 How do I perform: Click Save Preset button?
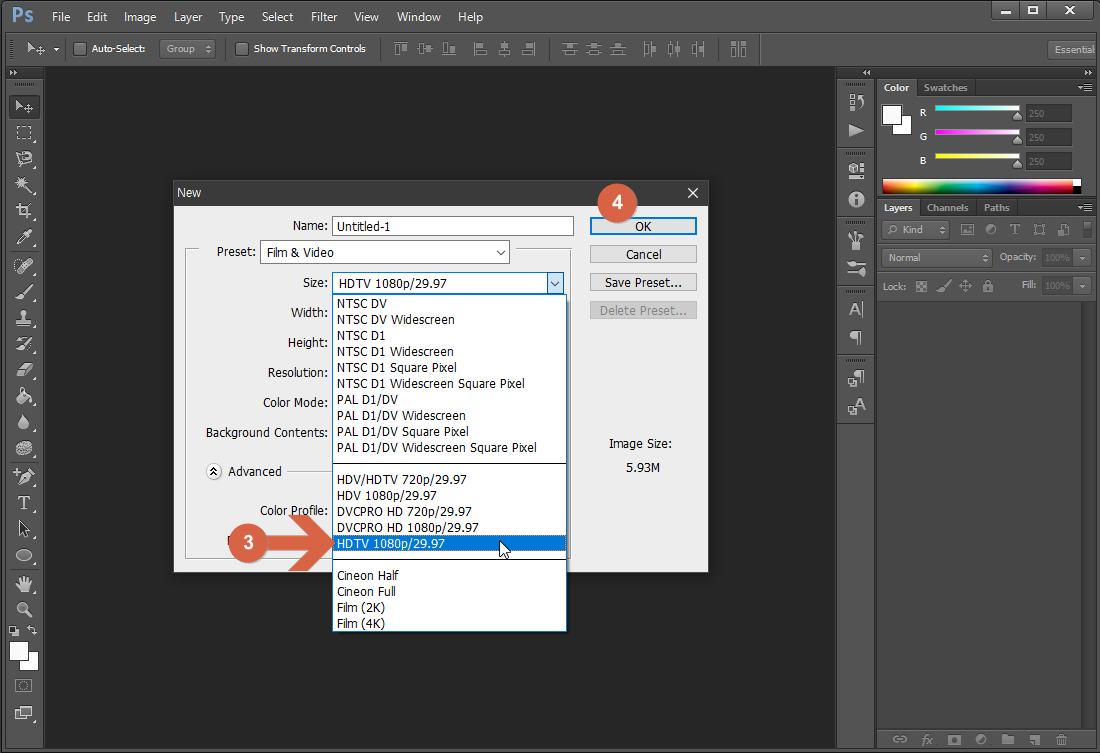coord(643,282)
